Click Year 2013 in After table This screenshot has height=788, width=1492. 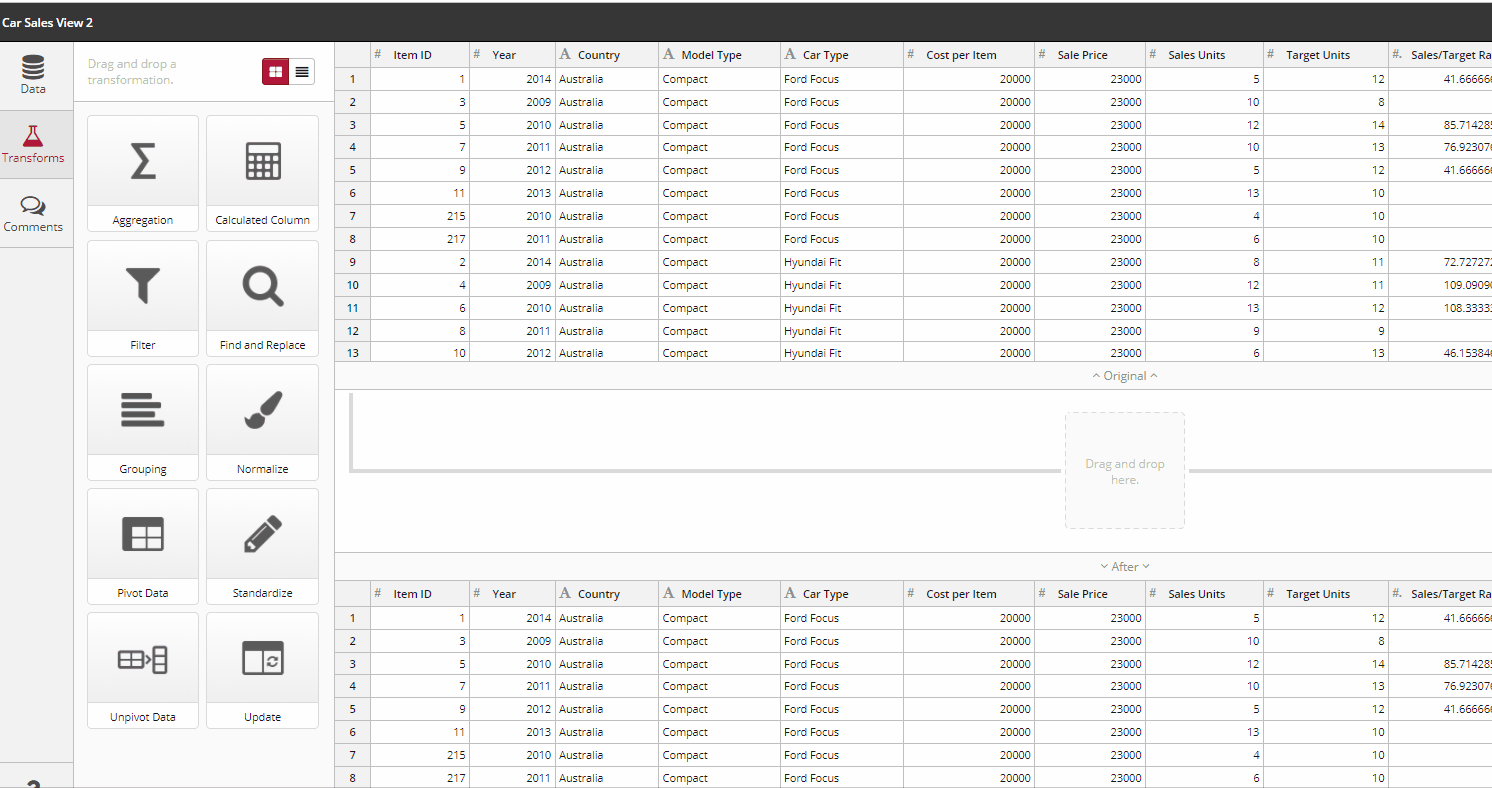(512, 732)
